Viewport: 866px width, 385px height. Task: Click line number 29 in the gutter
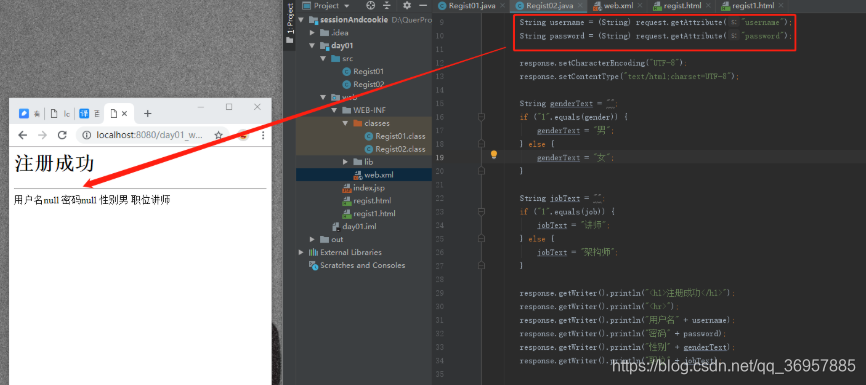pos(440,293)
